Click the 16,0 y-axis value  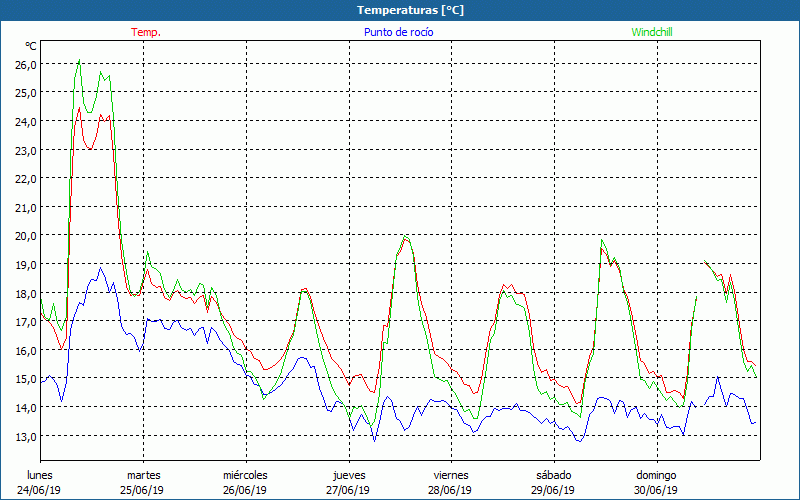[26, 351]
